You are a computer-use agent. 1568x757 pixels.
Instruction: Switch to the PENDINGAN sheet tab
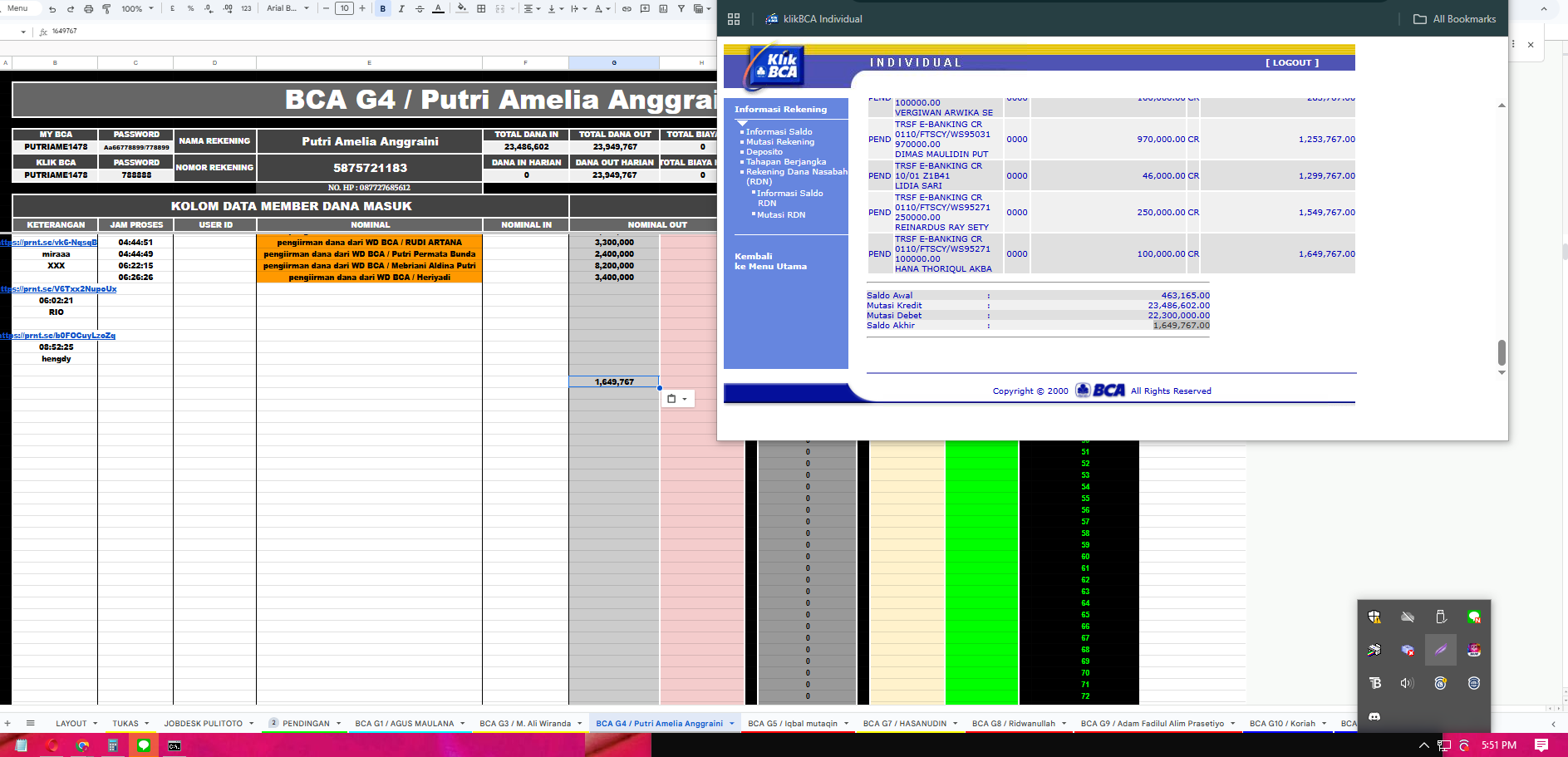click(x=305, y=723)
